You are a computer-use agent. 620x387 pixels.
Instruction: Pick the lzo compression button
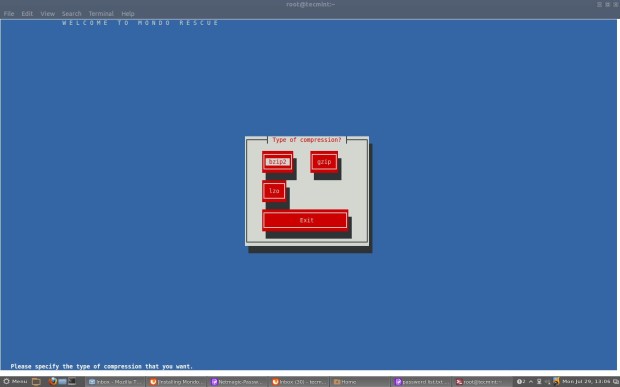click(x=274, y=191)
